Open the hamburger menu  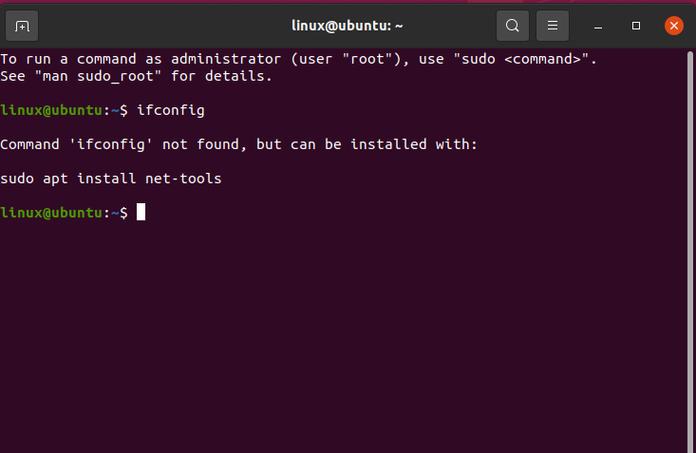click(552, 25)
